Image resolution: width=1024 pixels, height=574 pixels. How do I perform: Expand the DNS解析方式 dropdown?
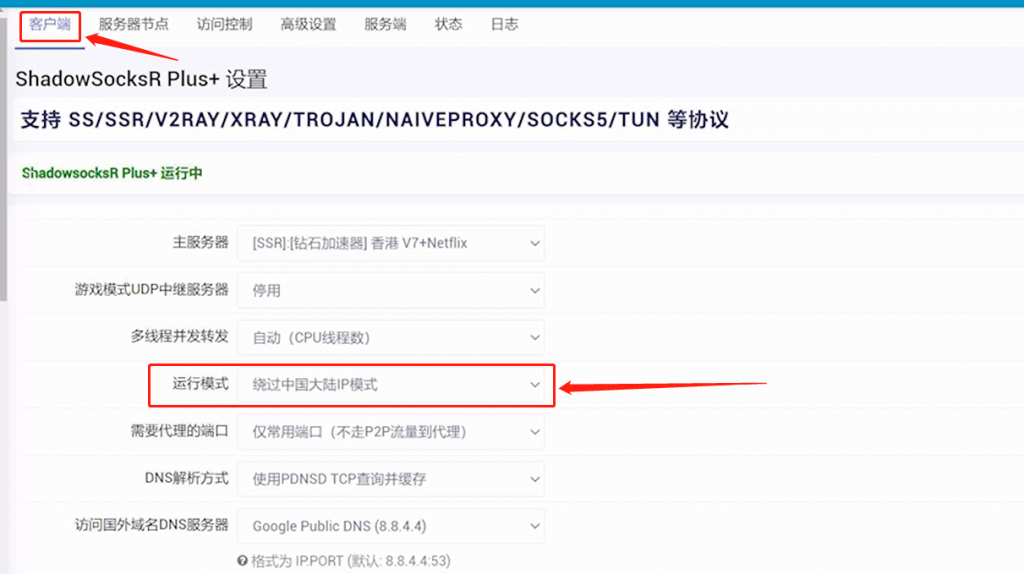(391, 479)
